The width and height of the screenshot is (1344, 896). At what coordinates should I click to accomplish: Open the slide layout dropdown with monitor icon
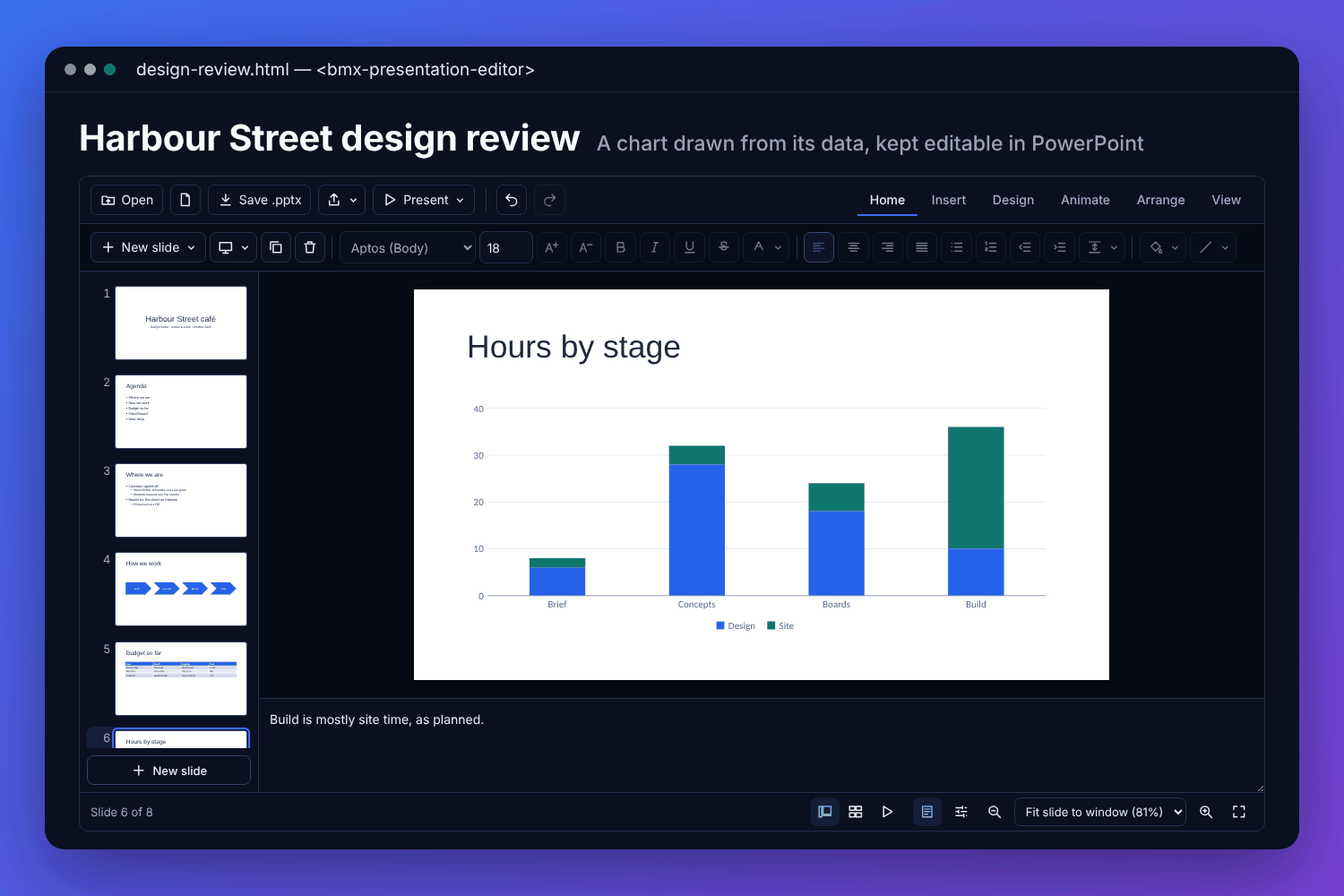(233, 247)
